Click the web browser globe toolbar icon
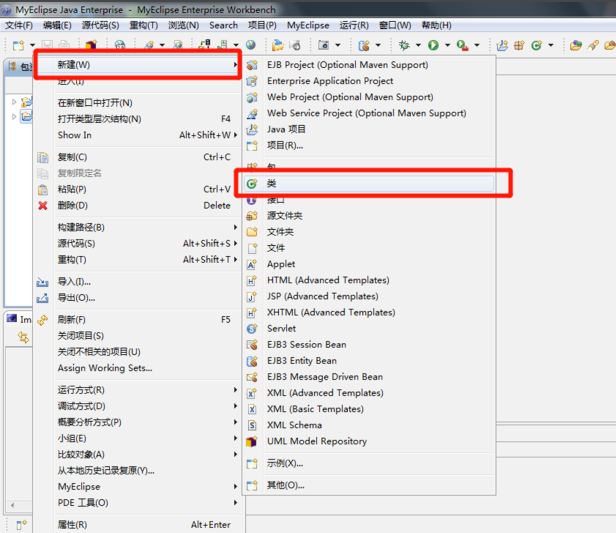616x533 pixels. (251, 45)
